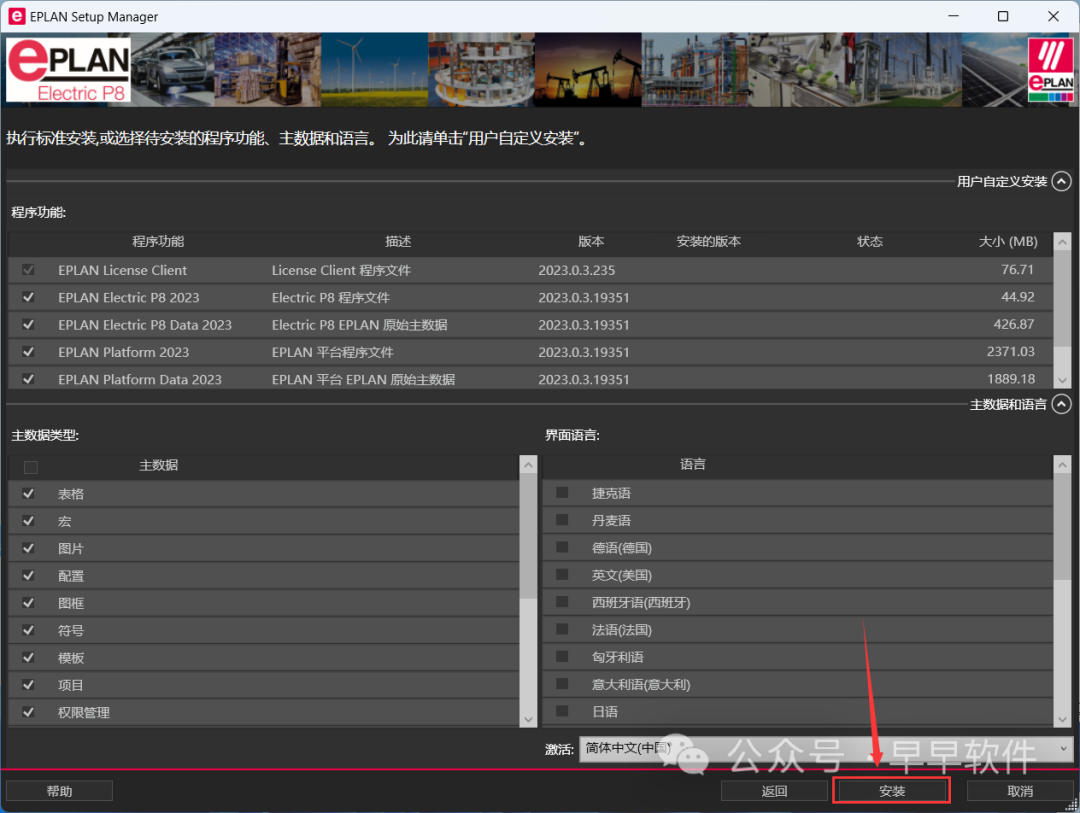Toggle the select-all 主数据 header checkbox

(x=30, y=466)
